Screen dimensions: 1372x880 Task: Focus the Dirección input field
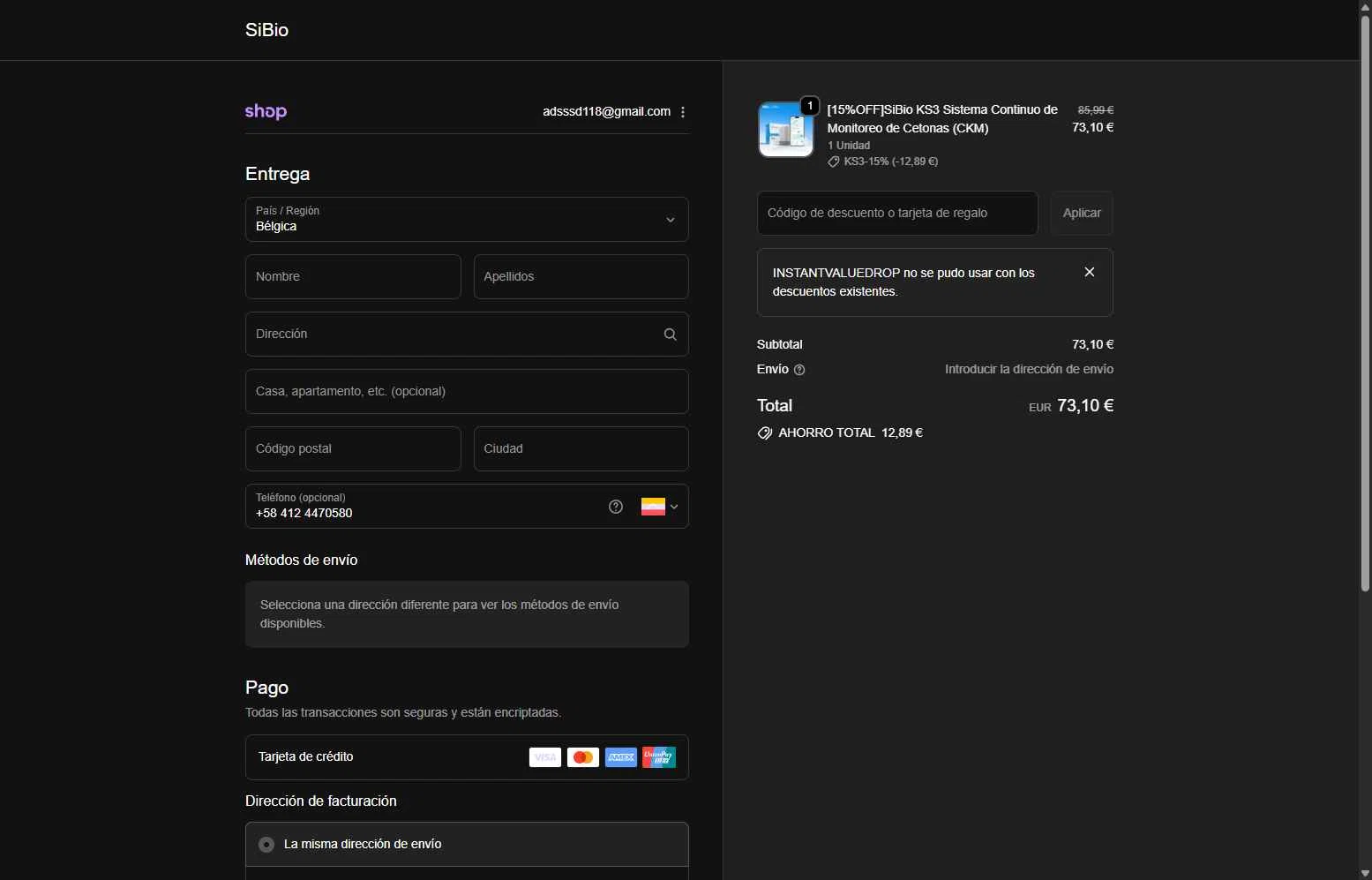[x=467, y=334]
